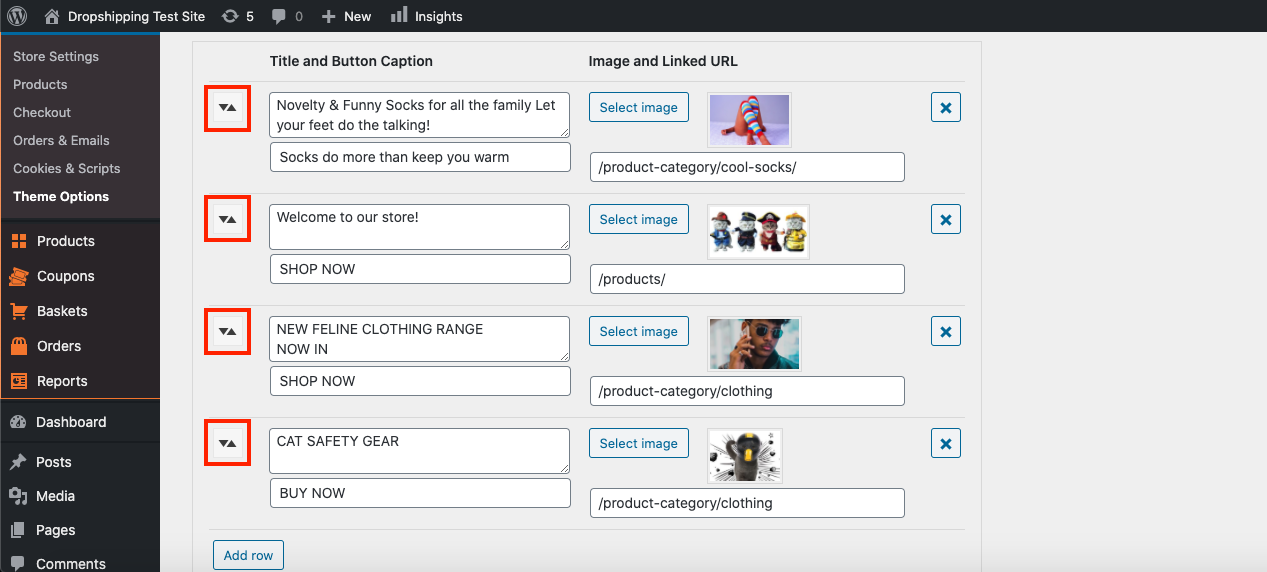Click the costumed cats thumbnail image
Viewport: 1267px width, 572px height.
click(x=758, y=232)
